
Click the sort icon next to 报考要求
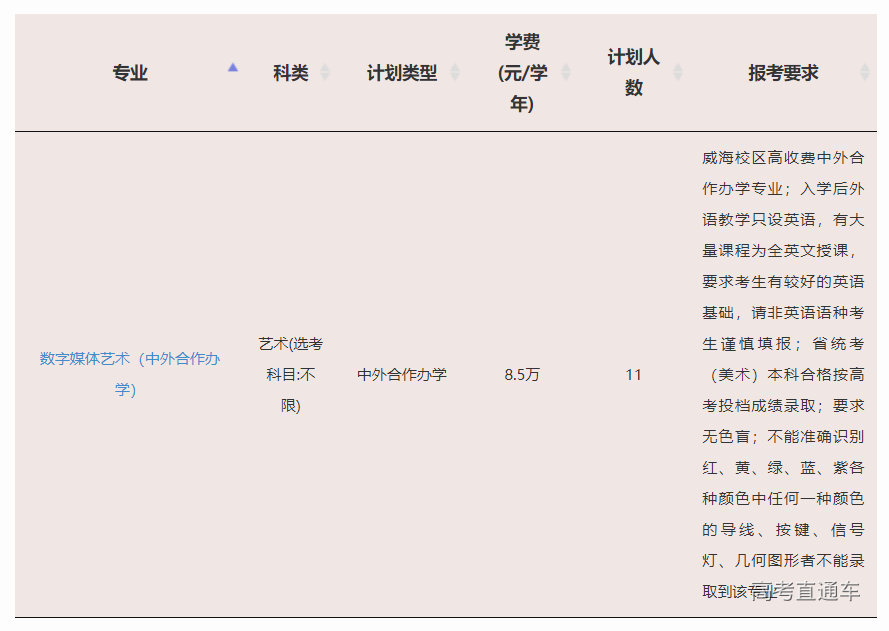coord(865,73)
